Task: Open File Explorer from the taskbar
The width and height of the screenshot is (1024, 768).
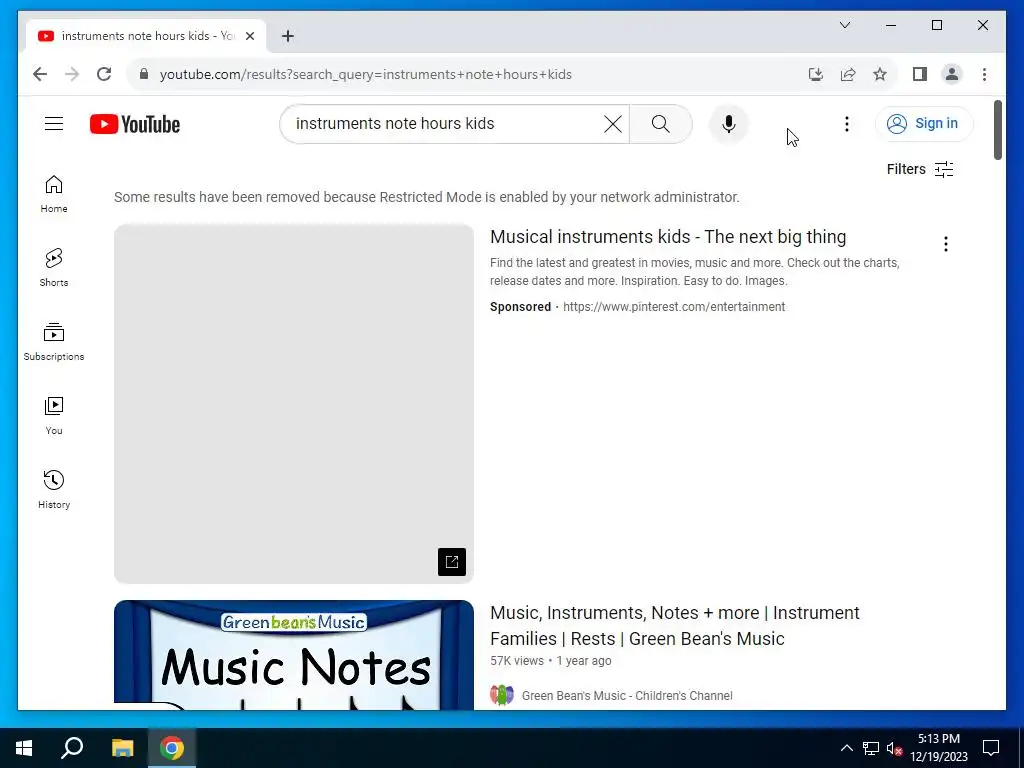Action: point(122,748)
